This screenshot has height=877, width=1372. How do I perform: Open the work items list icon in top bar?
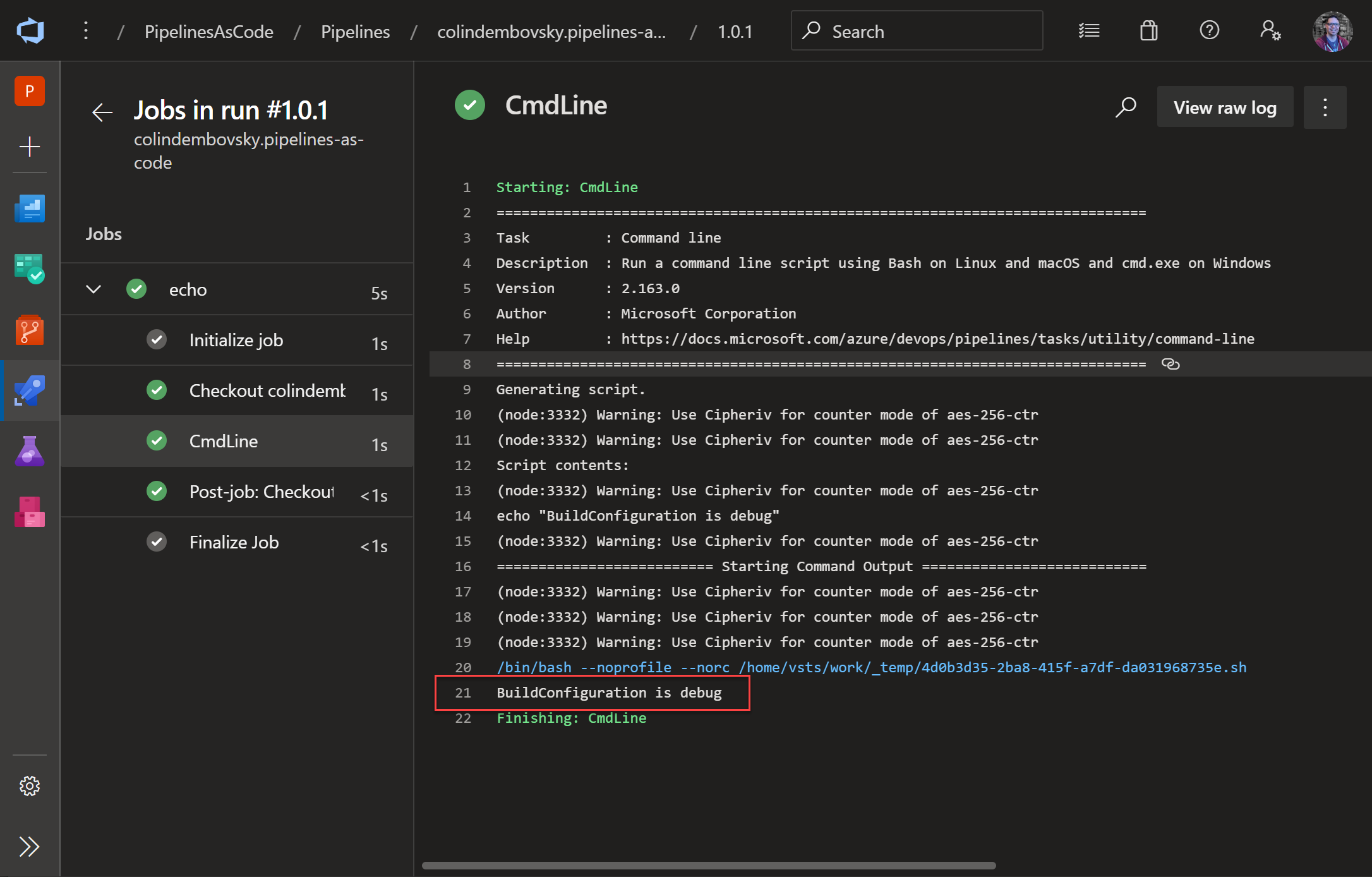tap(1089, 30)
